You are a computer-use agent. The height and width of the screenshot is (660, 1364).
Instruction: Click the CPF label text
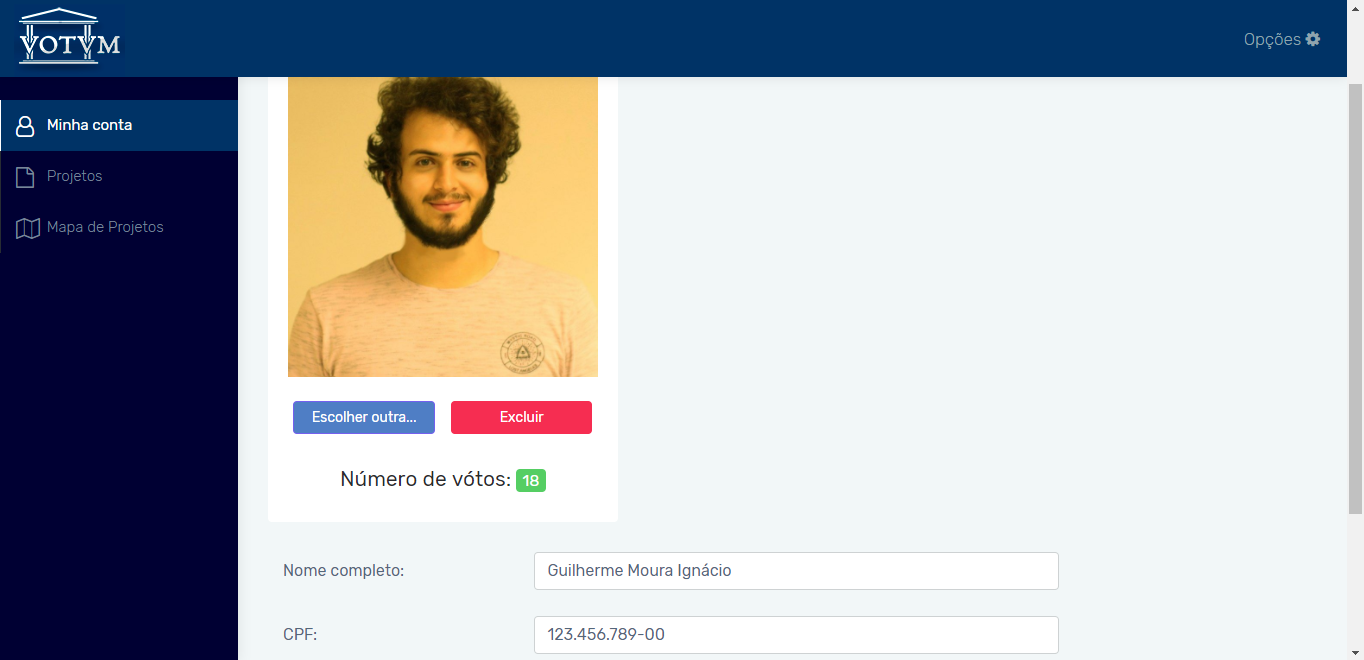pyautogui.click(x=300, y=635)
